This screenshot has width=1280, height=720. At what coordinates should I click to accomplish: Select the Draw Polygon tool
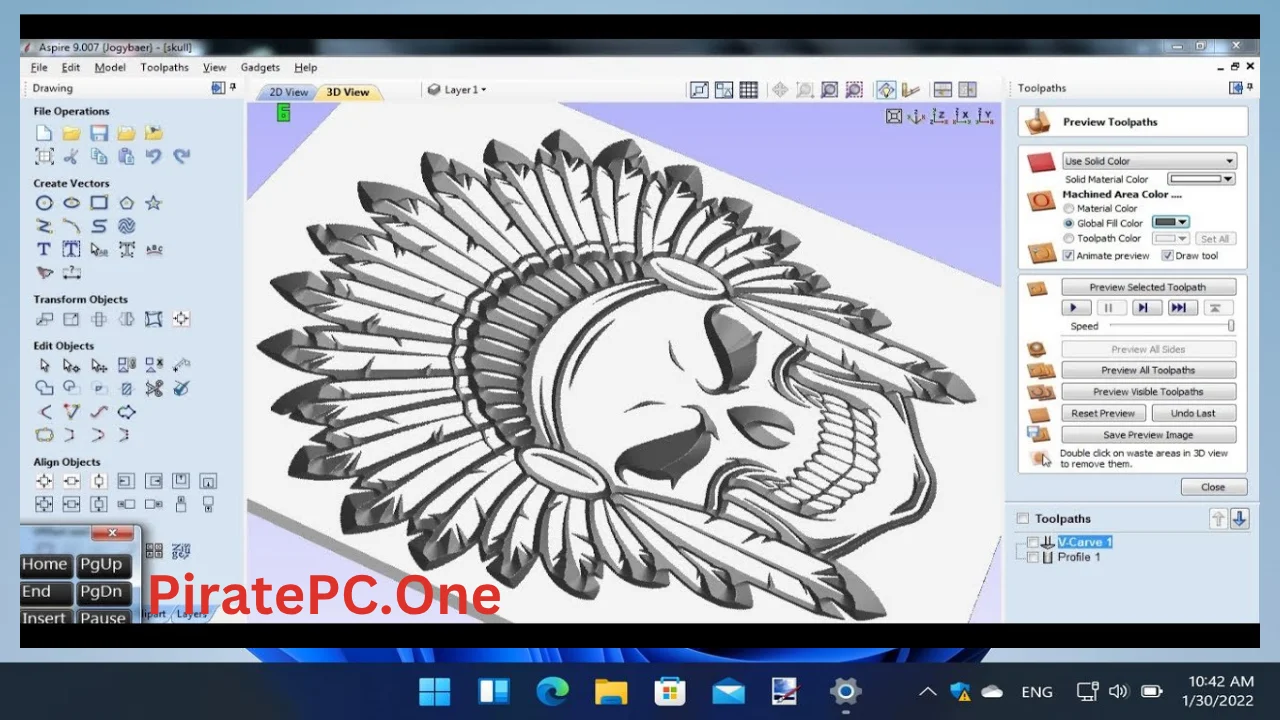point(126,203)
